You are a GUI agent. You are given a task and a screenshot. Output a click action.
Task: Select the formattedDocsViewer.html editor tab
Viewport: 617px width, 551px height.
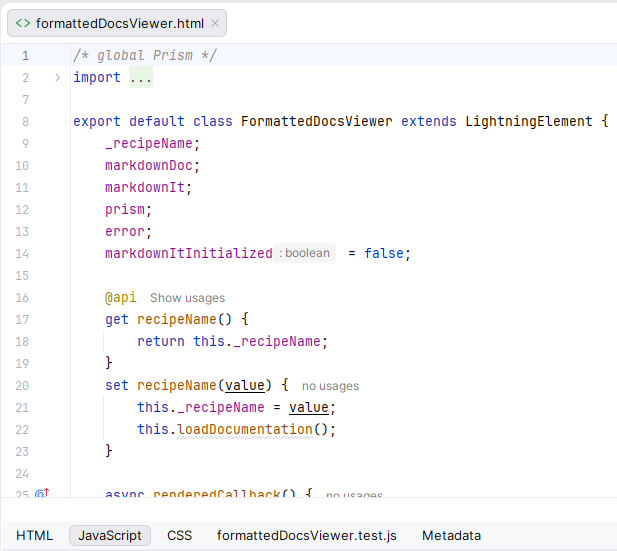tap(117, 23)
